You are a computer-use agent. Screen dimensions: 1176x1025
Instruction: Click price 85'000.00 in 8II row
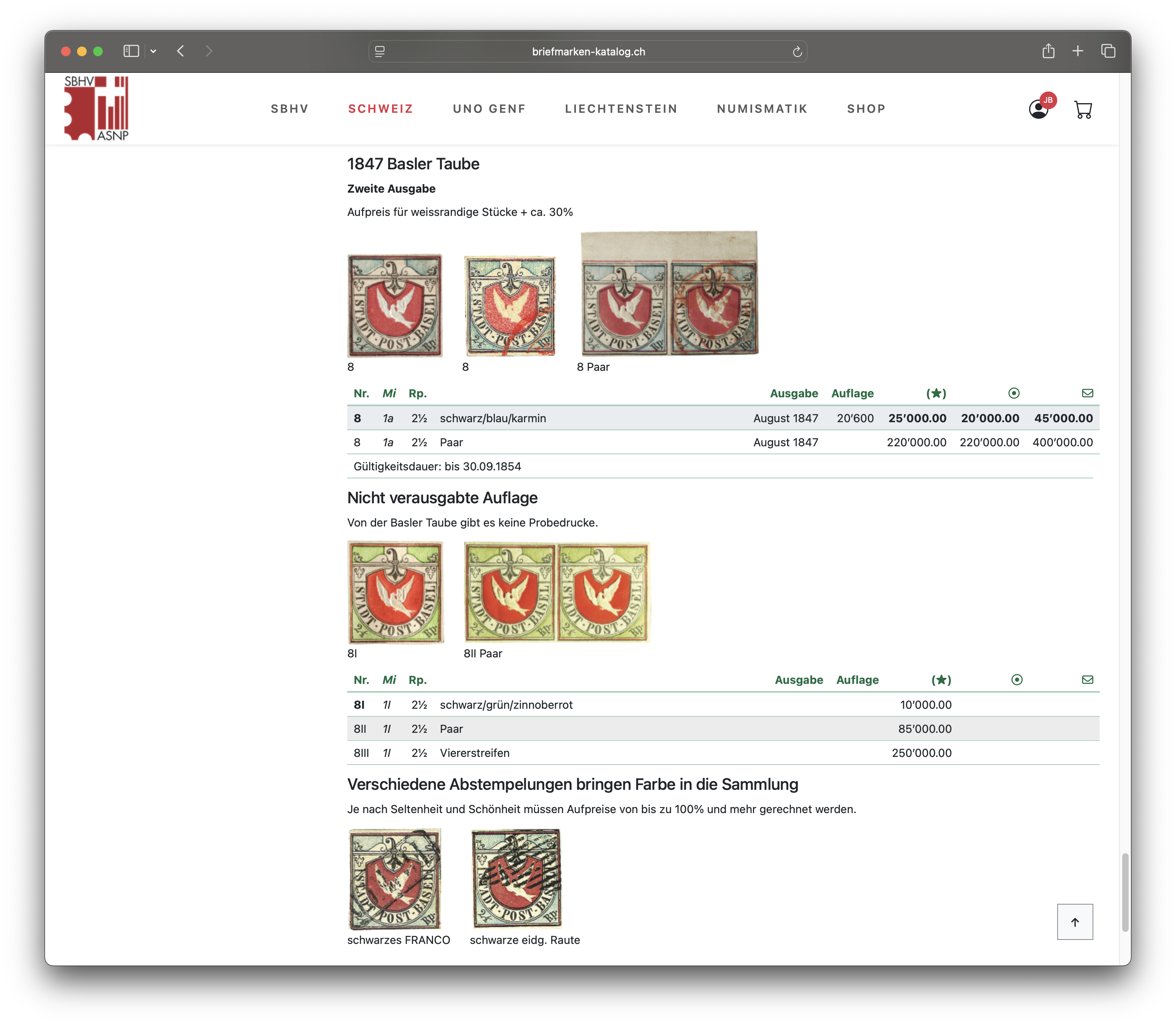point(925,729)
